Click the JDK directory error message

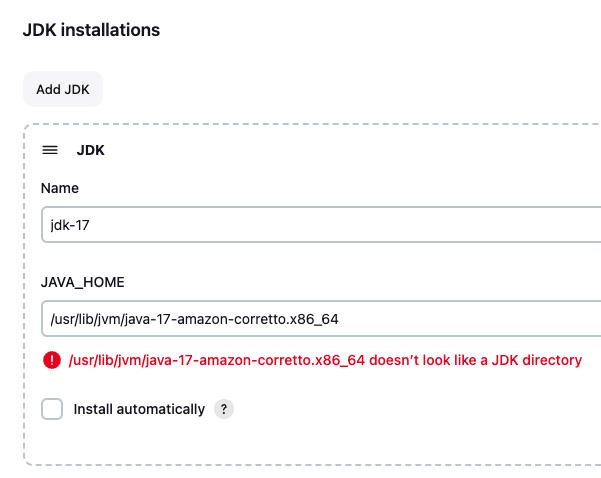click(325, 360)
